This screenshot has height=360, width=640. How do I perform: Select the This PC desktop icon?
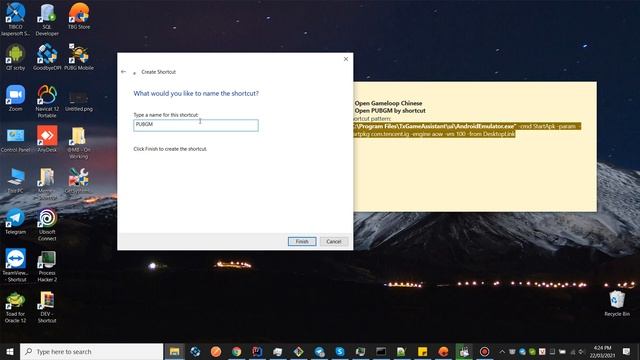15,180
